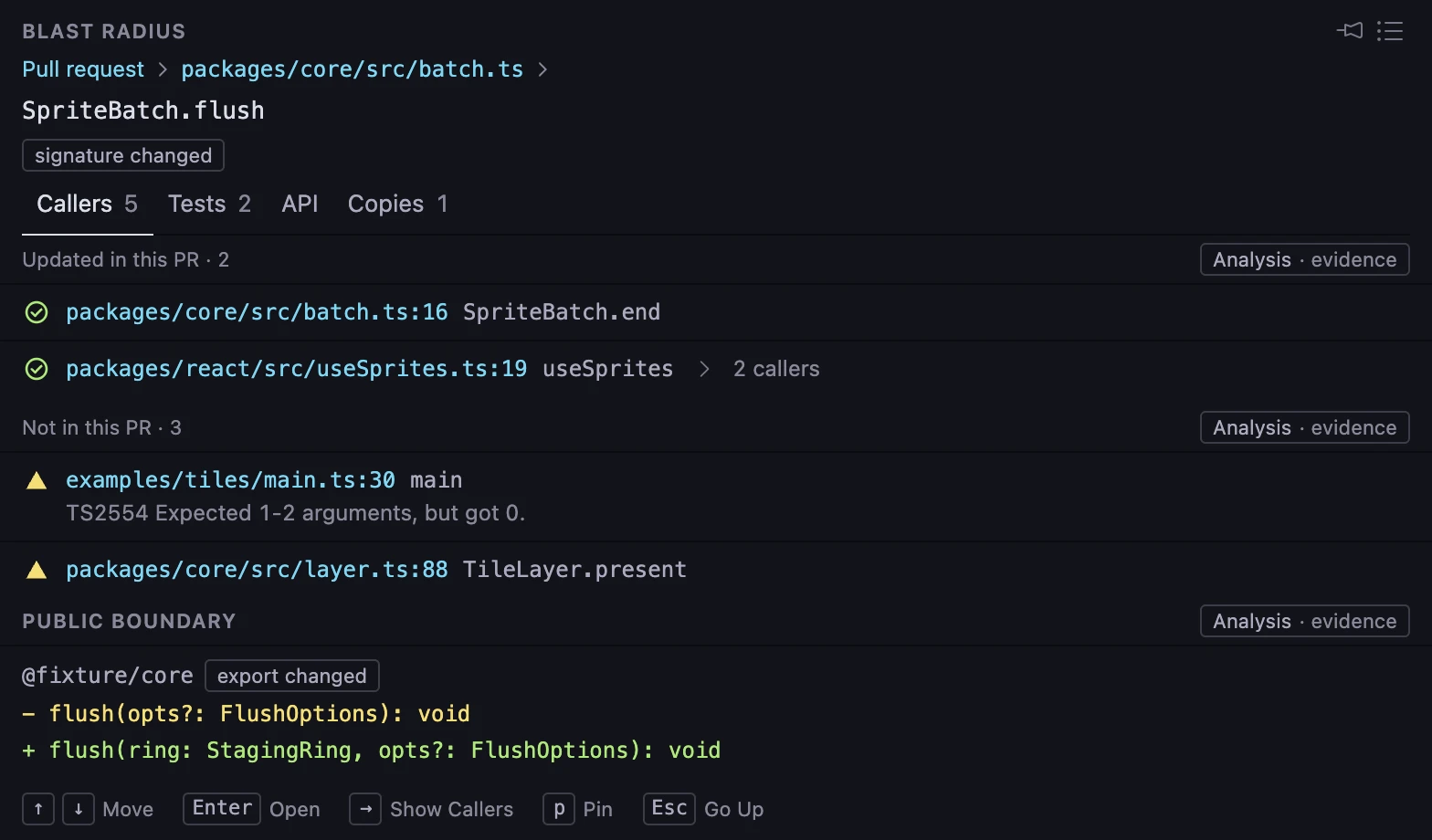Click warning triangle beside TileLayer.present

coord(37,570)
